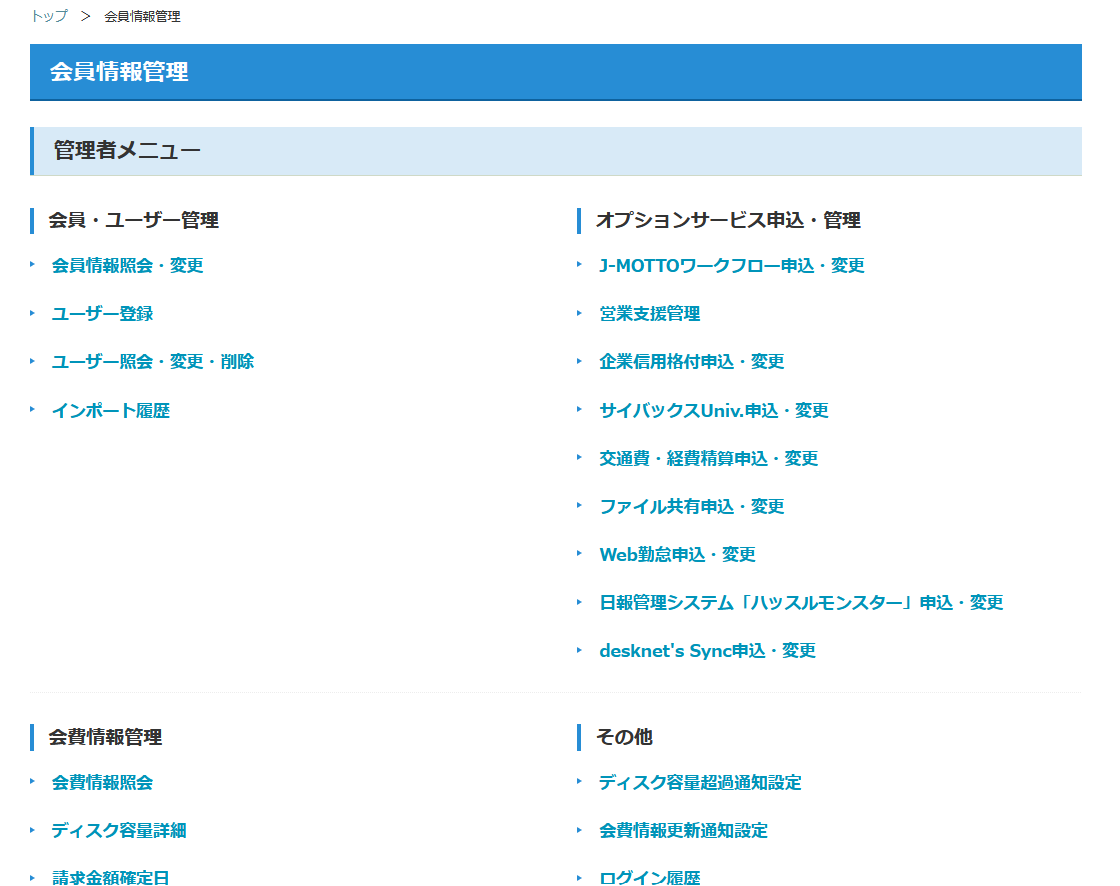This screenshot has width=1120, height=886.
Task: Open 交通費・経費精算申込・変更
Action: pos(709,459)
